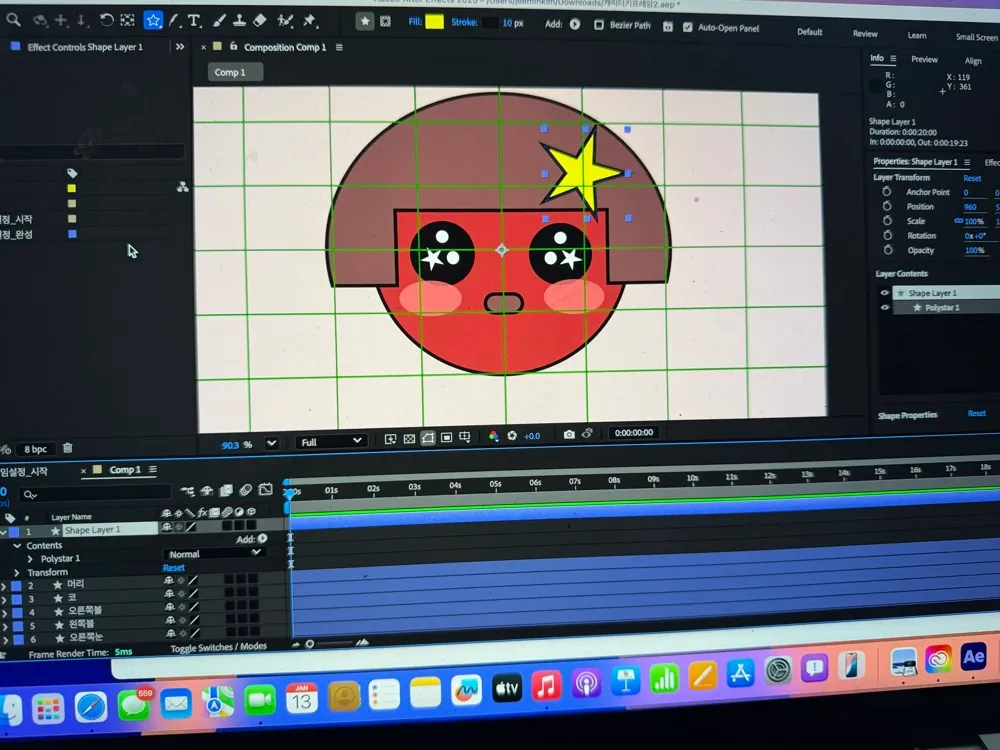Open the Composition Comp 1 panel menu
The image size is (1000, 750).
(339, 47)
